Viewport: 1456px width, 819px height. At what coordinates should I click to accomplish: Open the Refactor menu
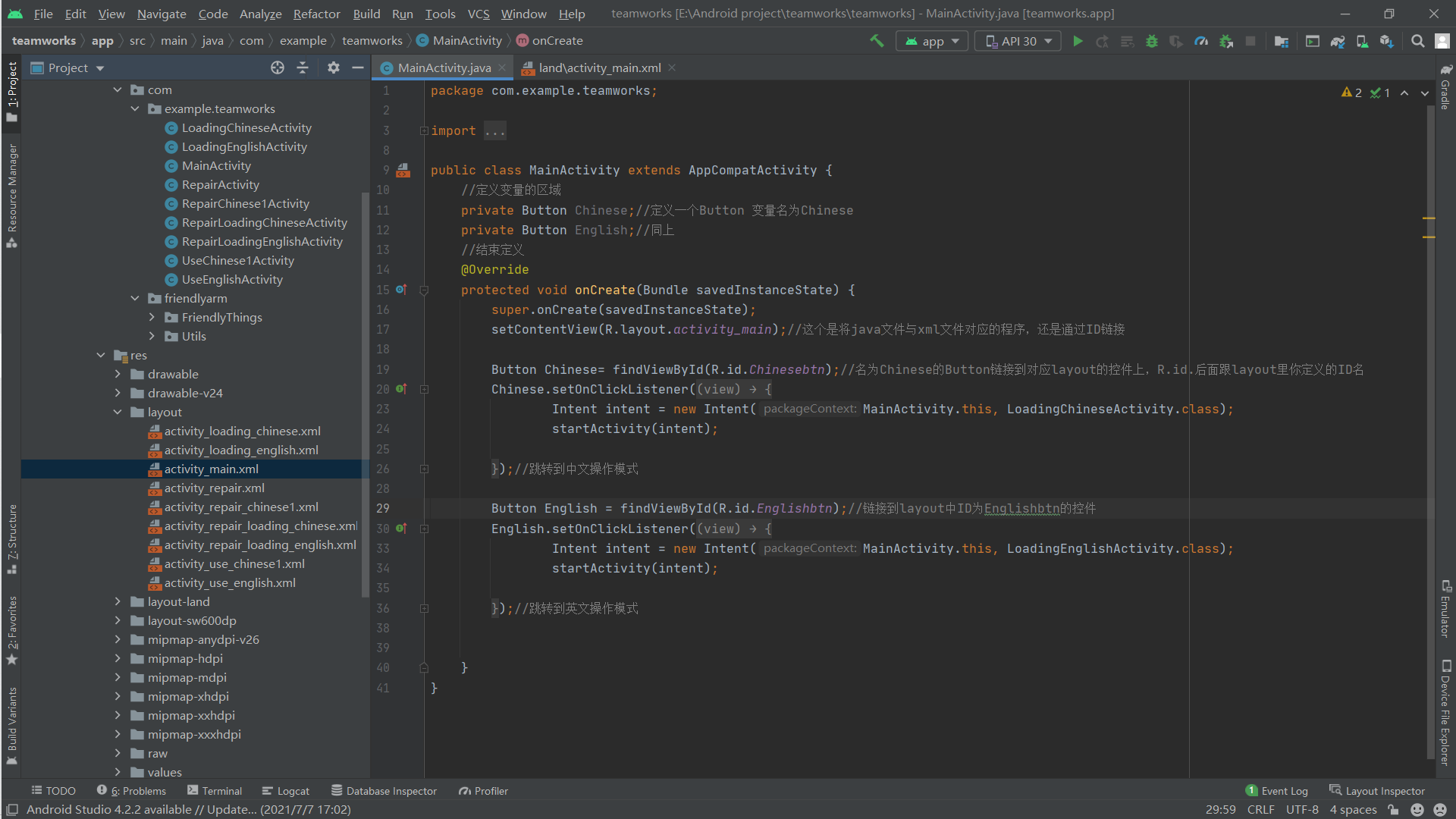click(x=316, y=14)
